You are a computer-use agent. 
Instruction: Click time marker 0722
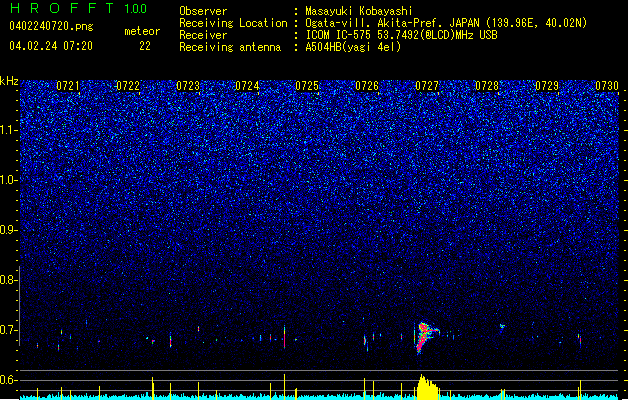click(128, 86)
